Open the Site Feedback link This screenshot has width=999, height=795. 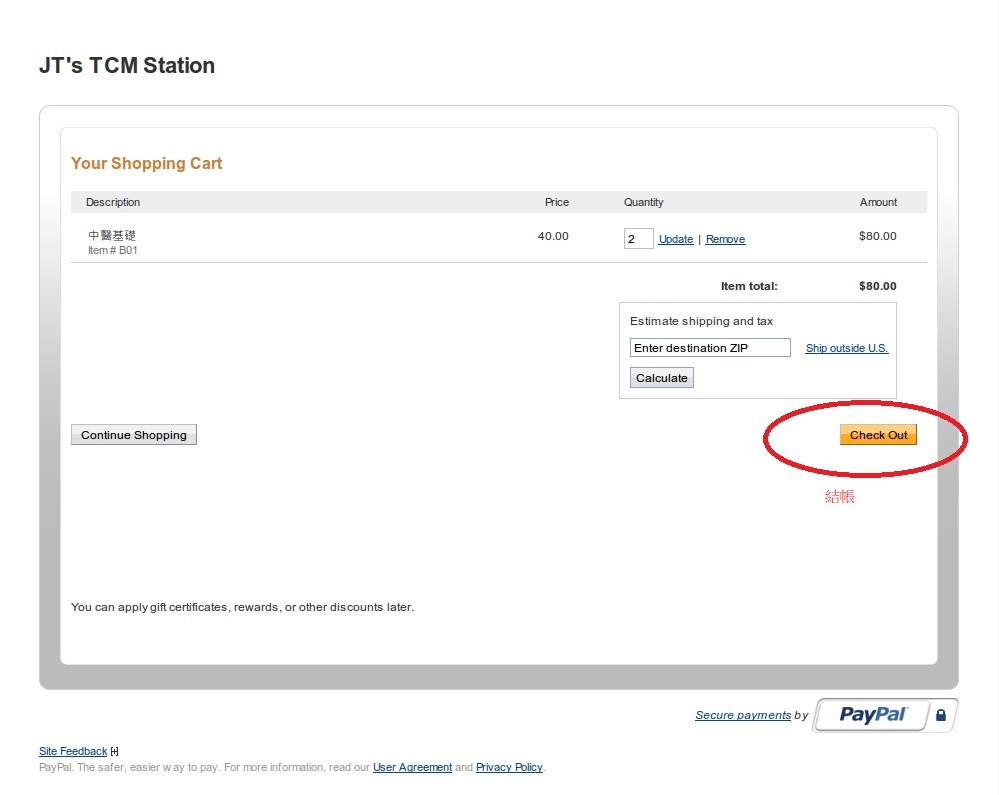tap(73, 751)
